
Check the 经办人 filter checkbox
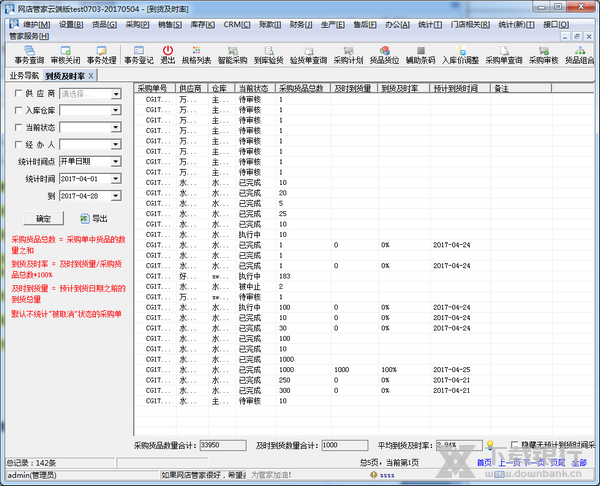pos(19,144)
